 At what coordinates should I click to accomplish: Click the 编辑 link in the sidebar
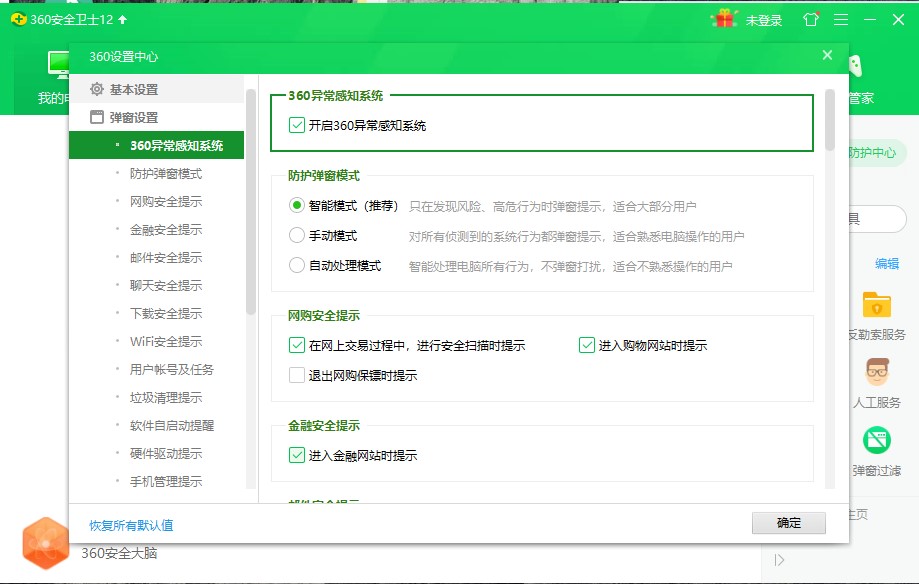(x=887, y=263)
